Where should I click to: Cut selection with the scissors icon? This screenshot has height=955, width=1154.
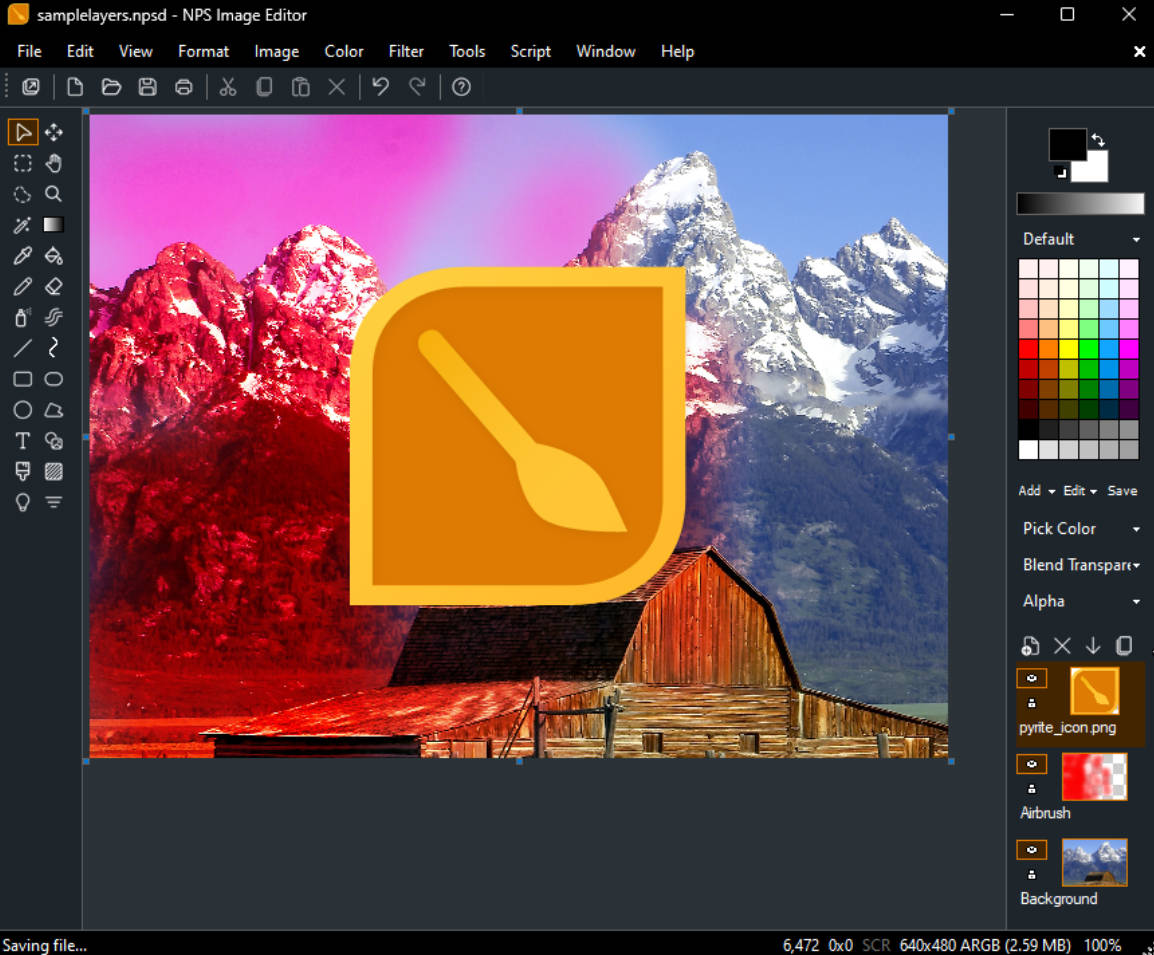(228, 87)
